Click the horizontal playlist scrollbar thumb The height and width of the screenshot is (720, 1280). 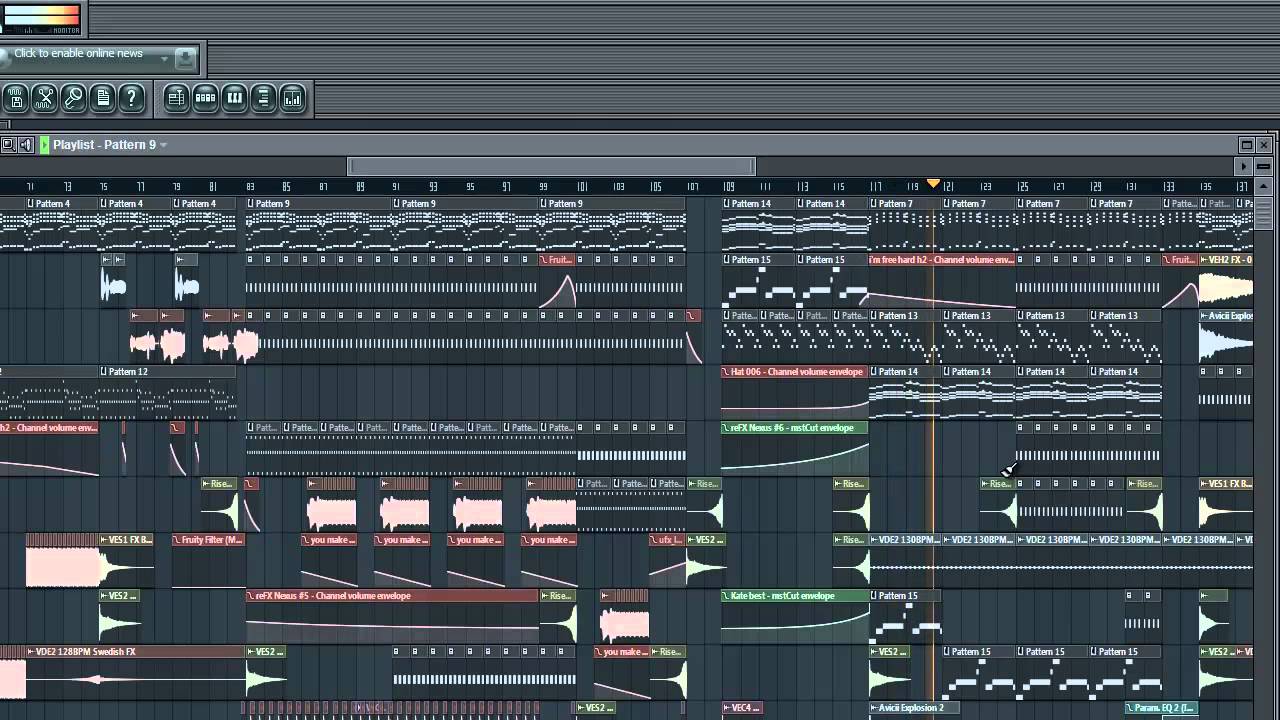pyautogui.click(x=551, y=166)
